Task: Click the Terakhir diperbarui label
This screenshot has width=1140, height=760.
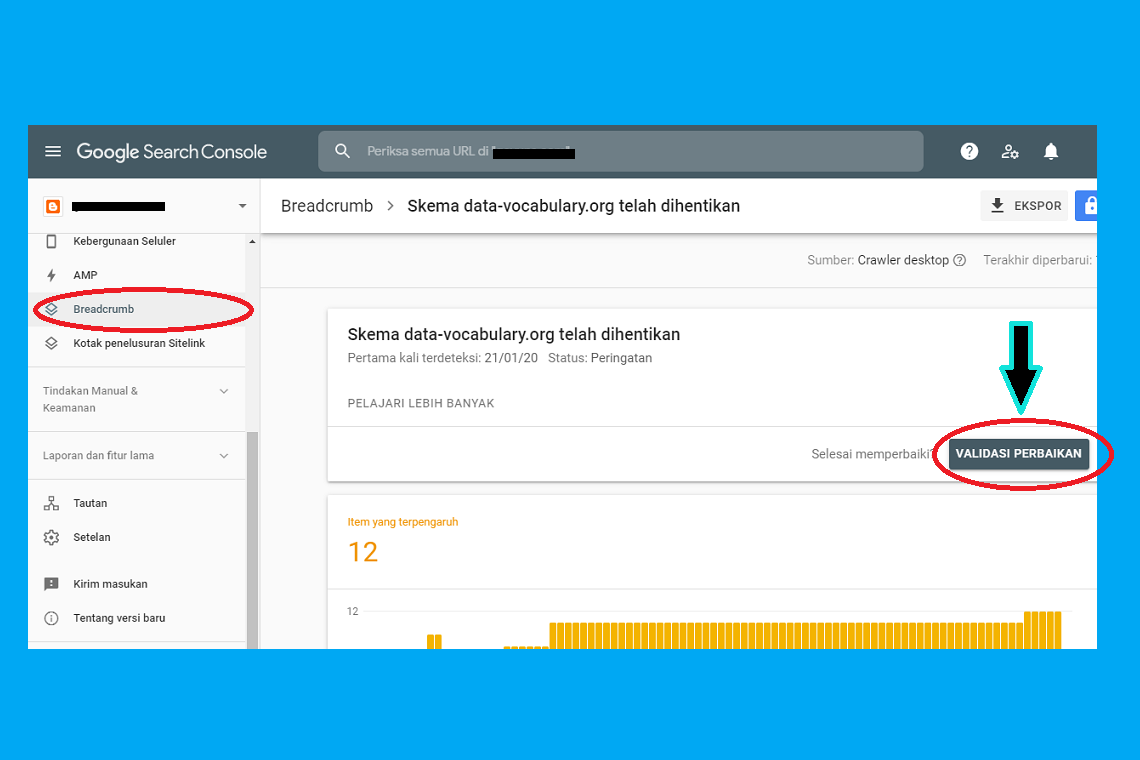Action: pyautogui.click(x=1037, y=260)
